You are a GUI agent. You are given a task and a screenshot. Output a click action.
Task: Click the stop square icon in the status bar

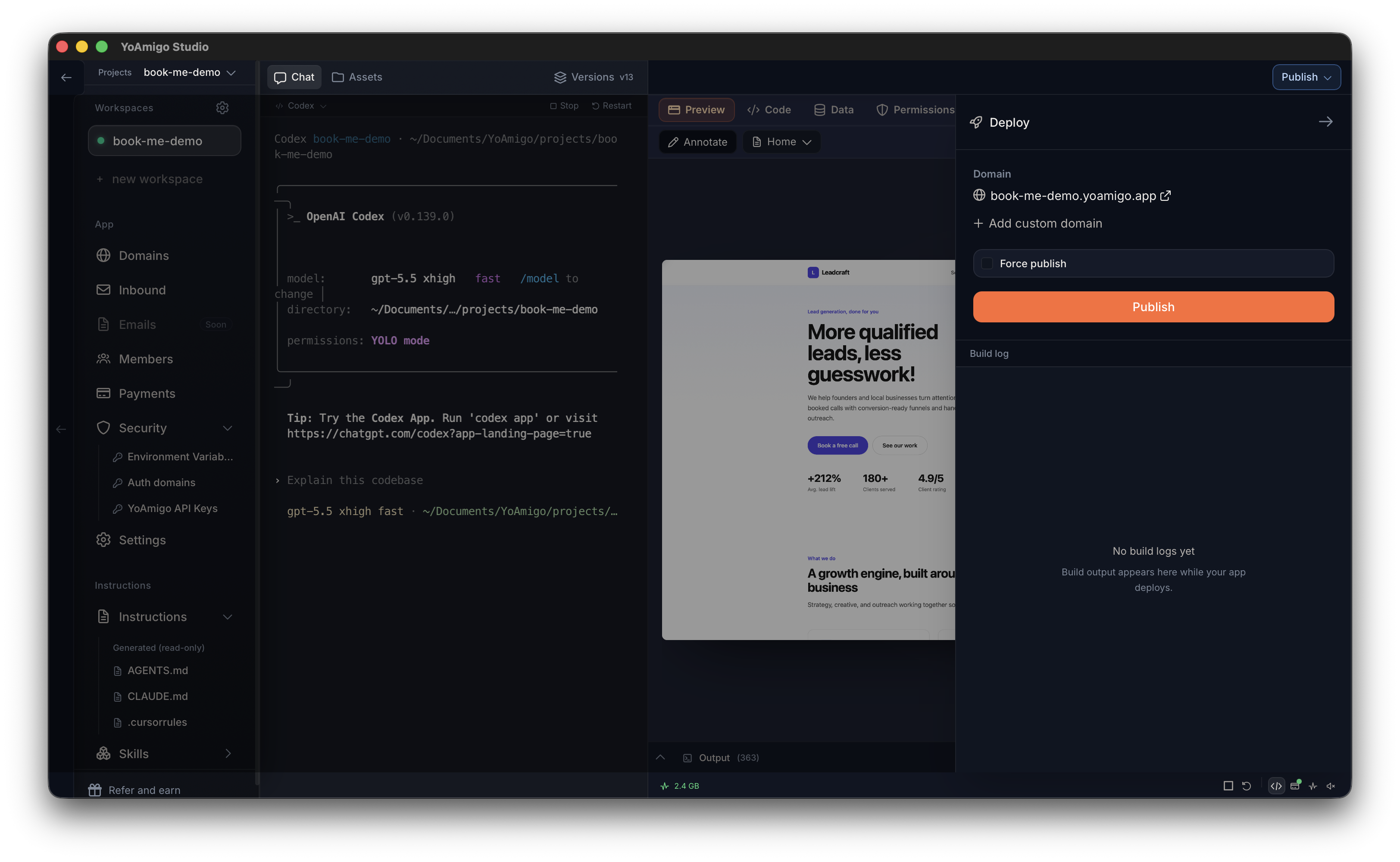pos(1228,786)
